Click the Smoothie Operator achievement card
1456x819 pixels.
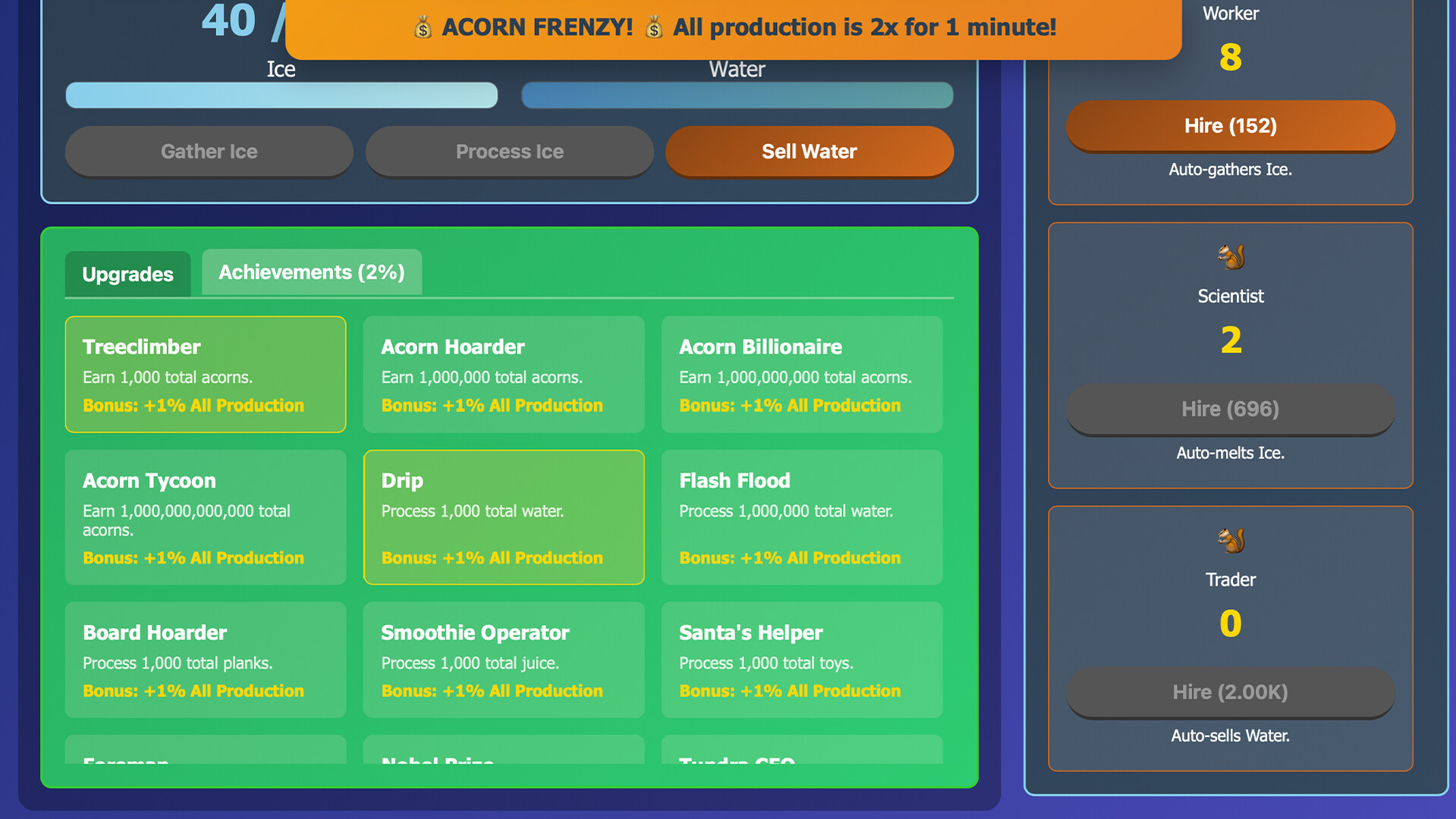pos(504,660)
